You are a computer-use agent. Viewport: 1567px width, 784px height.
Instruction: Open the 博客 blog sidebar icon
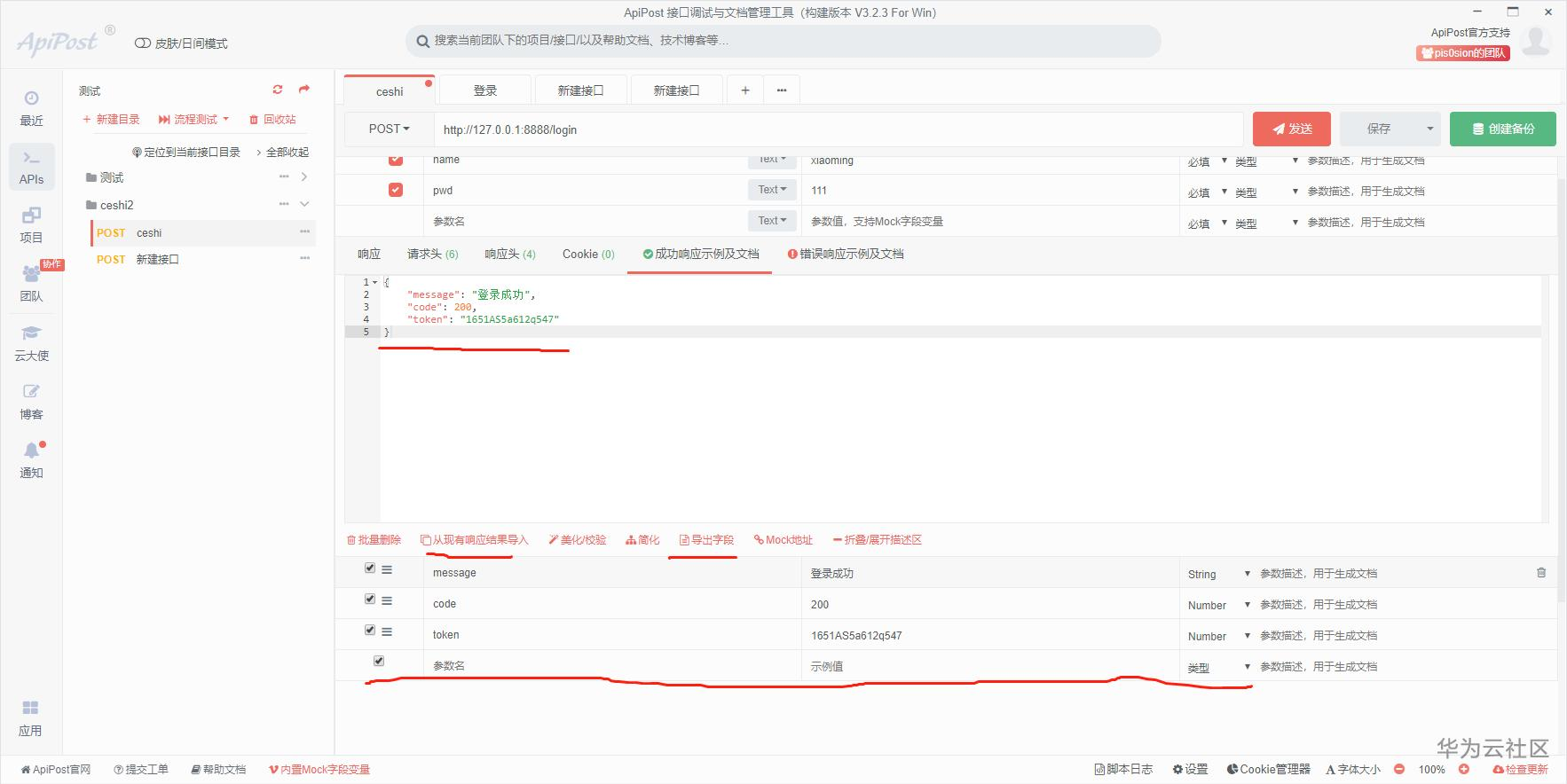(31, 402)
